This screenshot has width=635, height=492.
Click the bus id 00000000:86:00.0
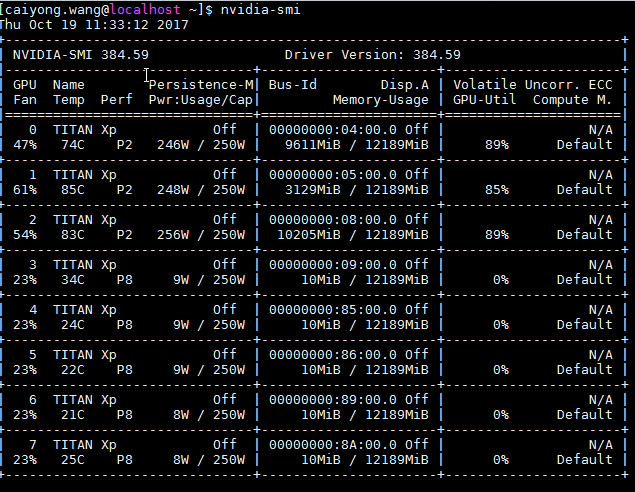(x=333, y=354)
